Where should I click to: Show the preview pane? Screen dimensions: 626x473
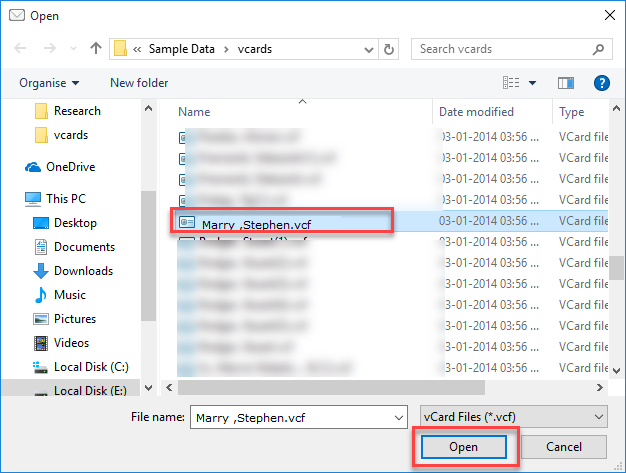tap(566, 83)
